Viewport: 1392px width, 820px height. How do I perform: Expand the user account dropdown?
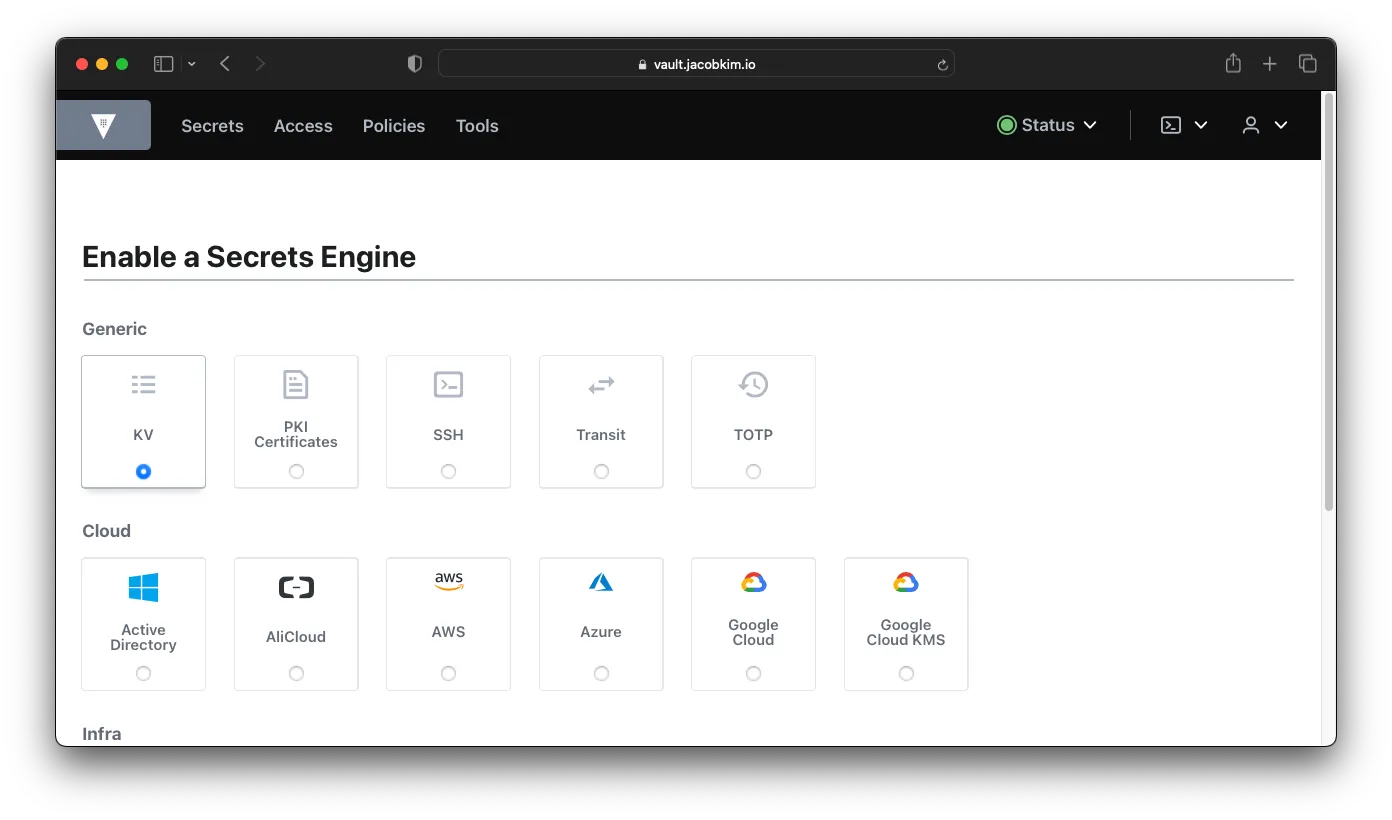tap(1263, 125)
